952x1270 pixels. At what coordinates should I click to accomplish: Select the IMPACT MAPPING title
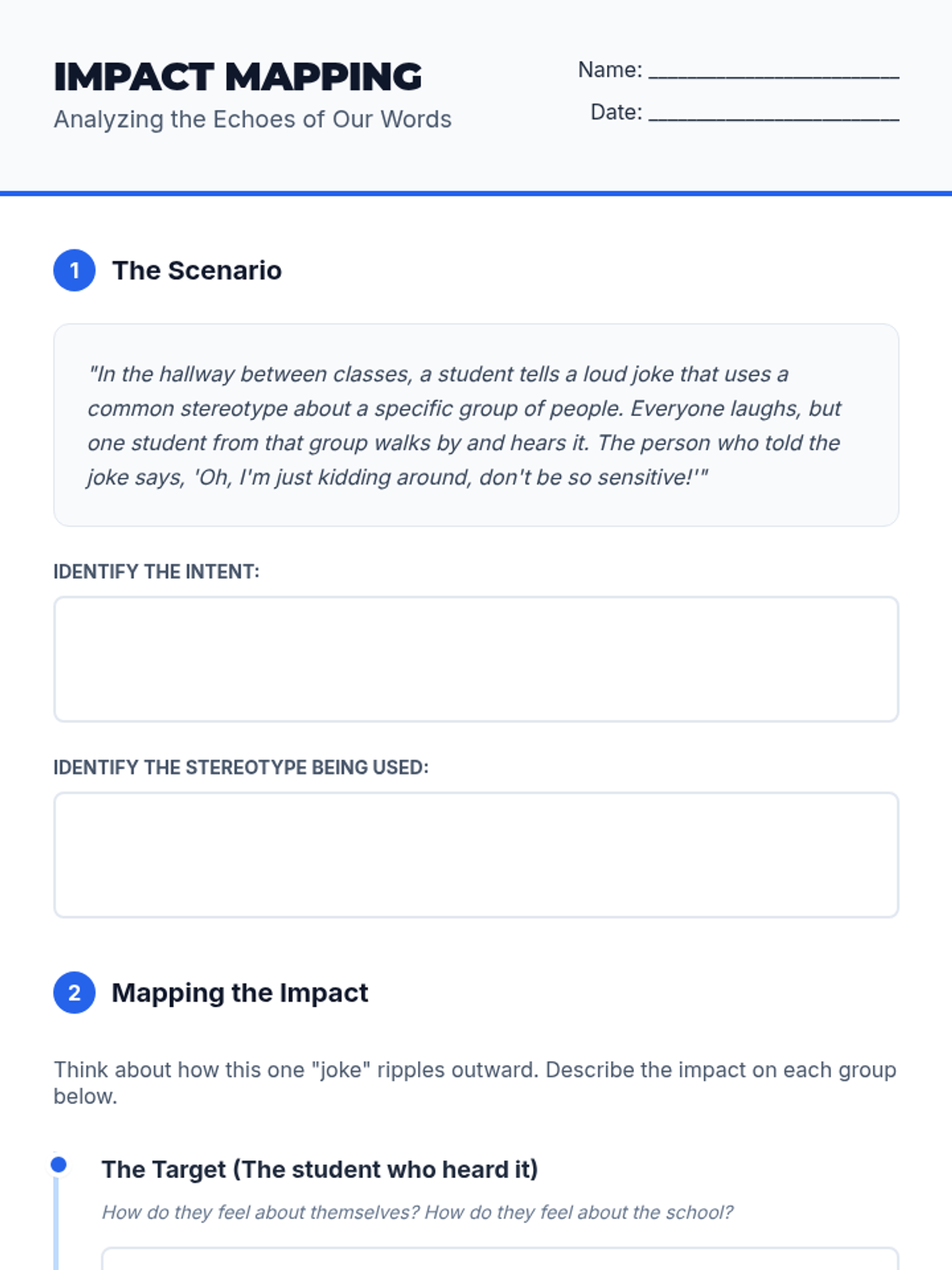[x=238, y=77]
